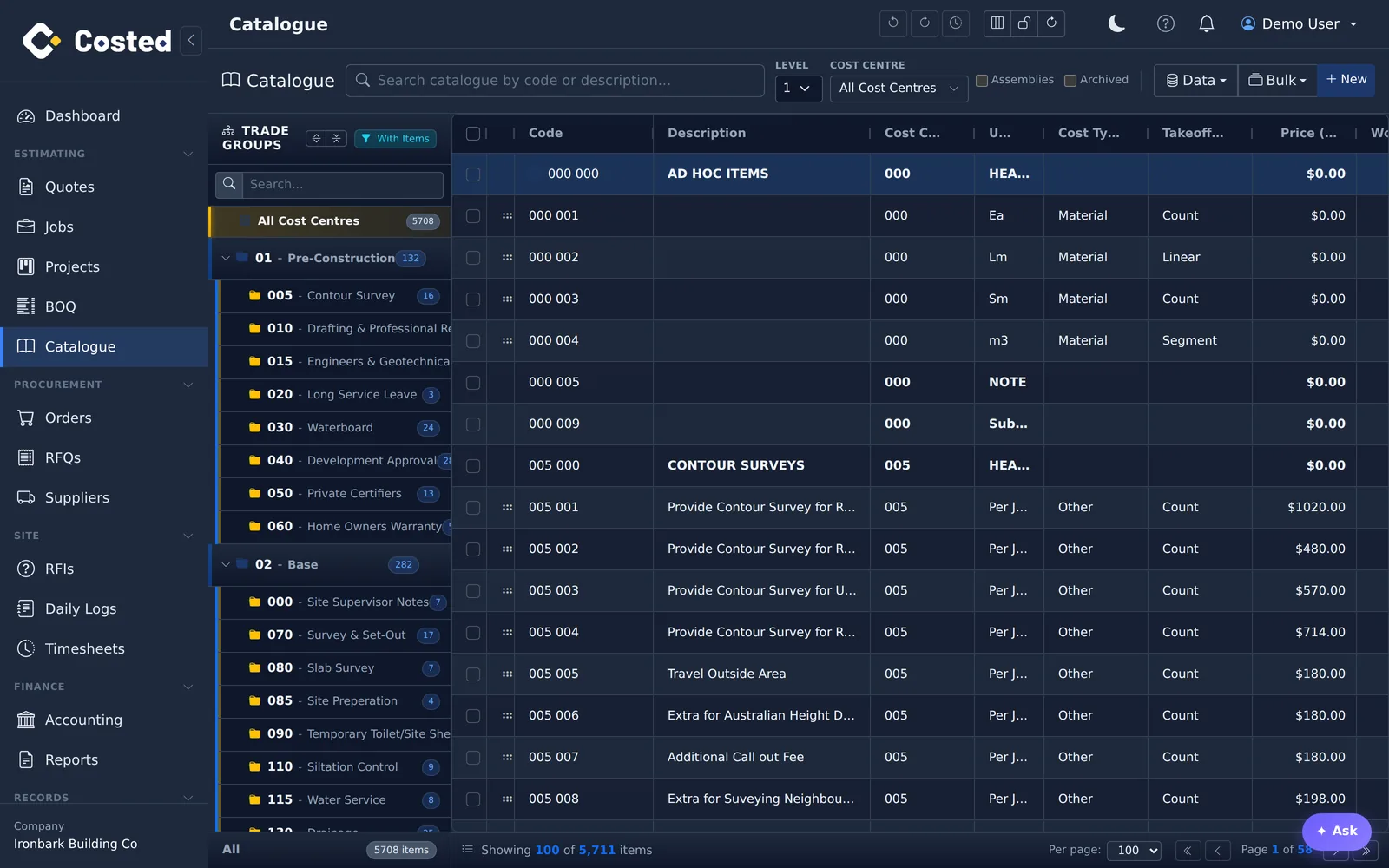Viewport: 1389px width, 868px height.
Task: Collapse all trade groups icon
Action: (x=337, y=138)
